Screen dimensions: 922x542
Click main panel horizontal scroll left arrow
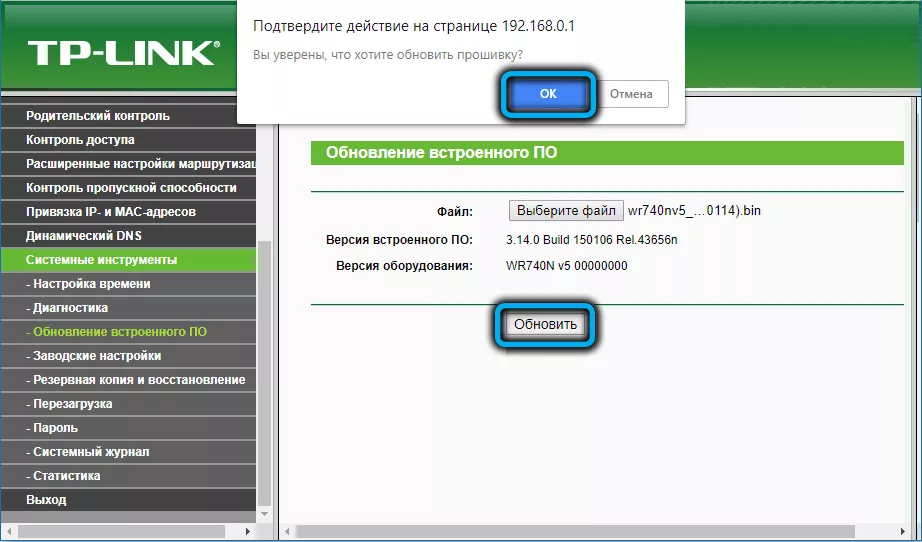pyautogui.click(x=287, y=531)
